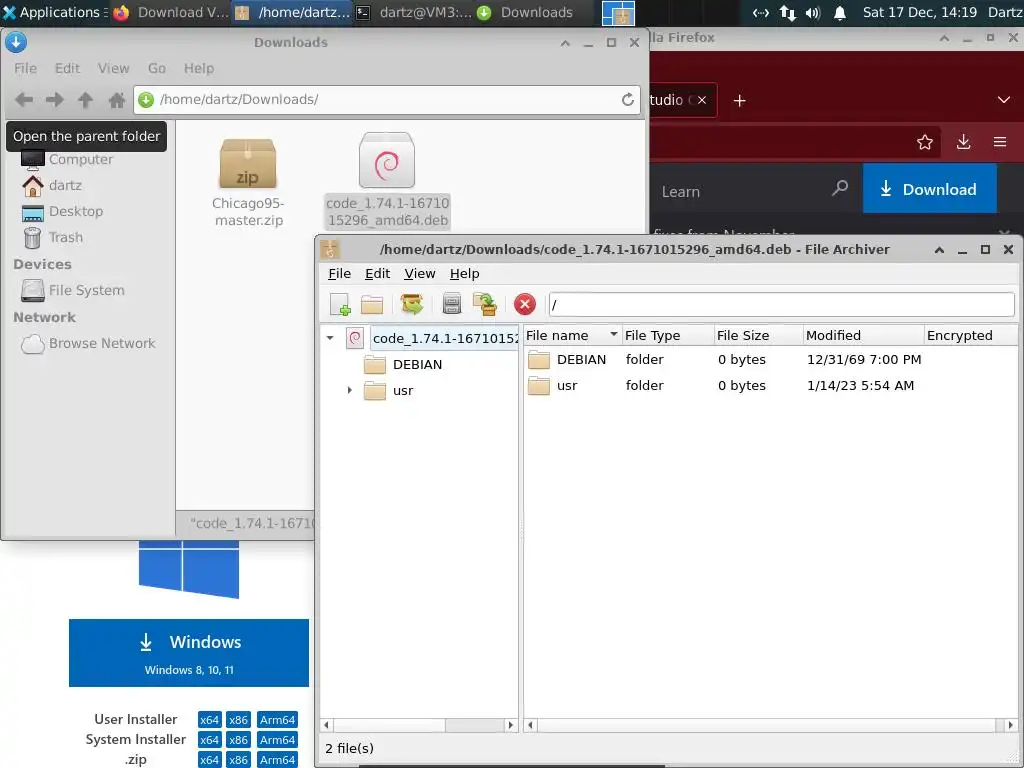Click Learn link on VS Code site
Viewport: 1024px width, 768px height.
coord(680,192)
